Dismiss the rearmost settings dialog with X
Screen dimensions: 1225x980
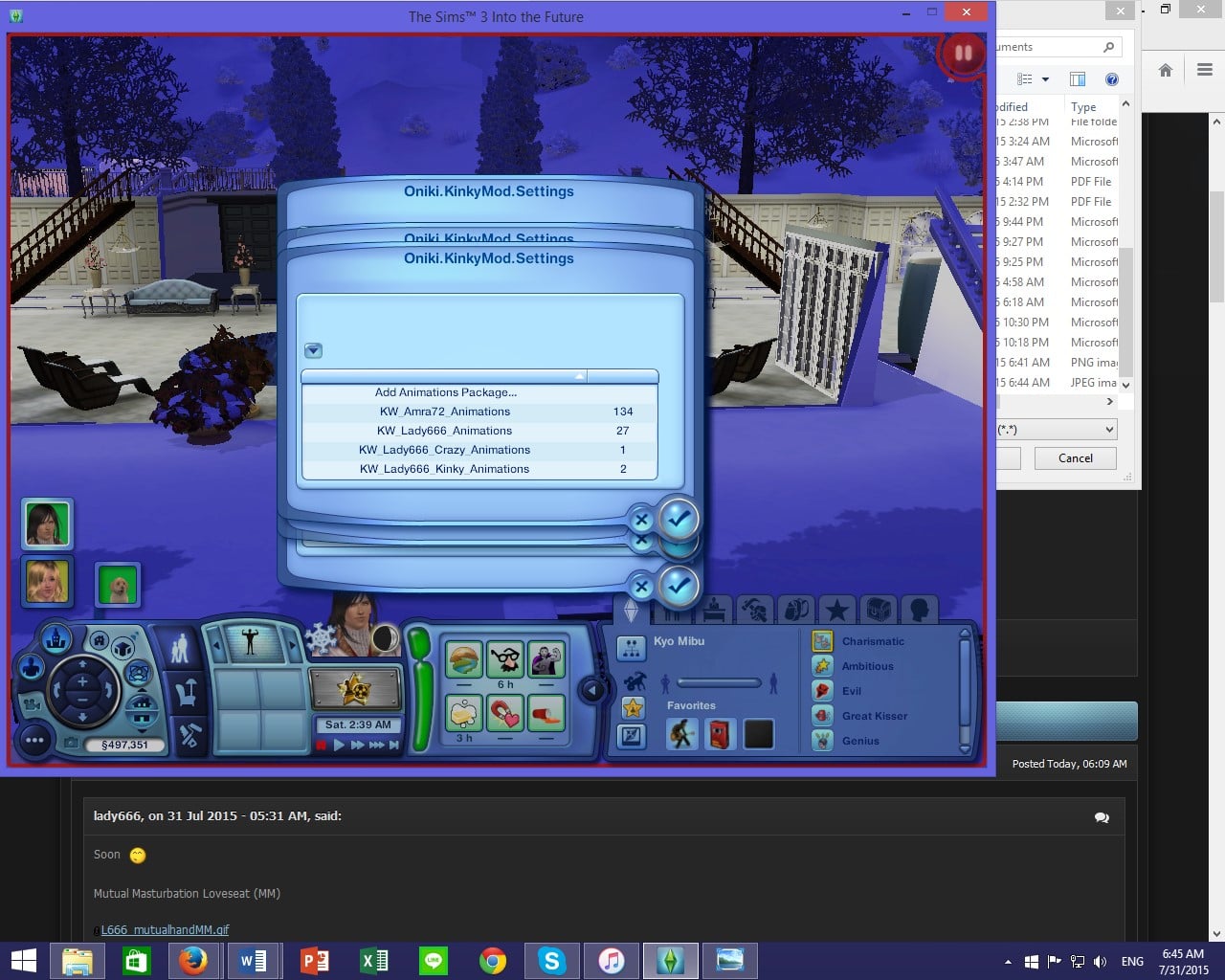point(641,587)
